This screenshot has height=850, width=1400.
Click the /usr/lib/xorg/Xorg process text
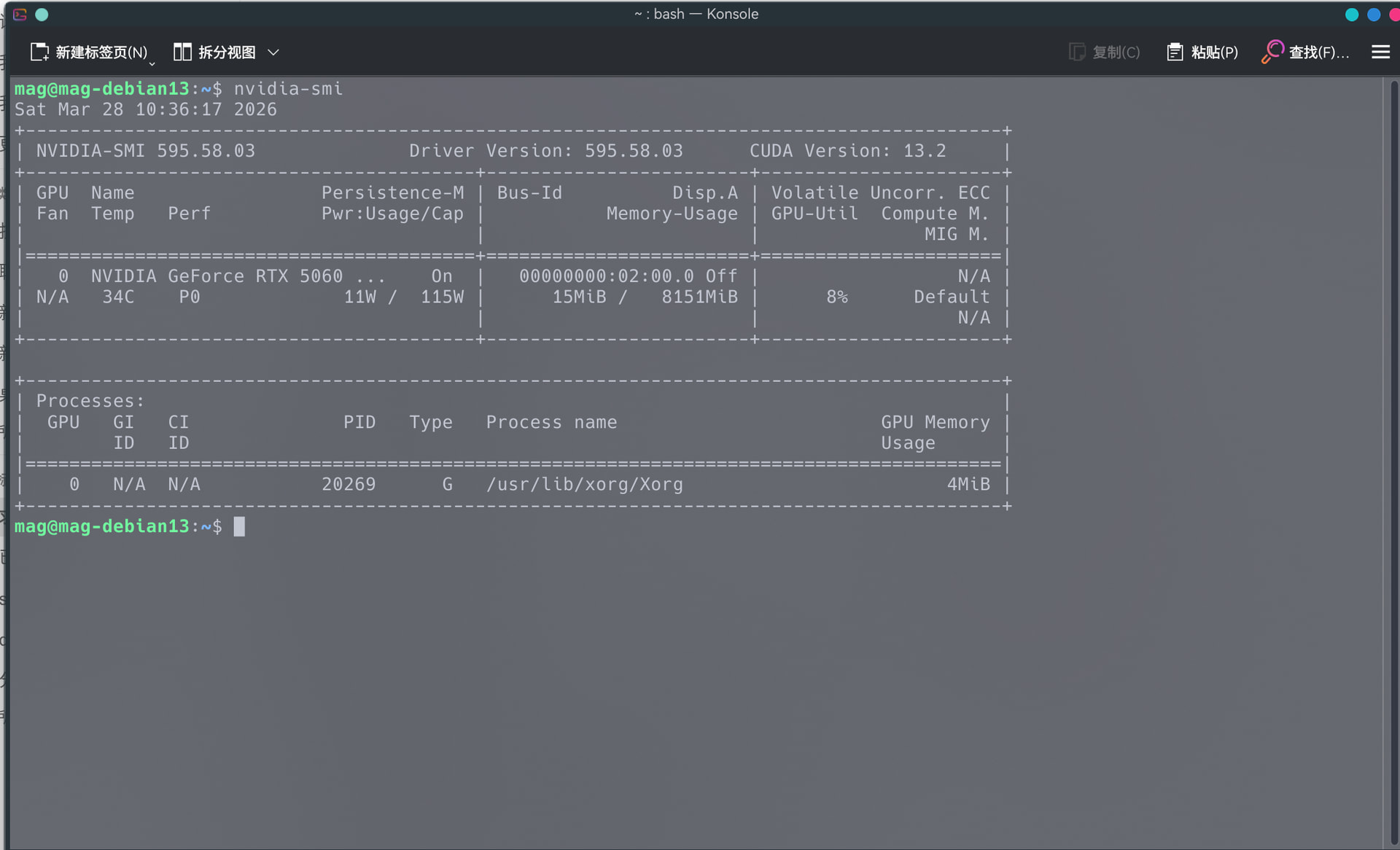click(x=584, y=484)
